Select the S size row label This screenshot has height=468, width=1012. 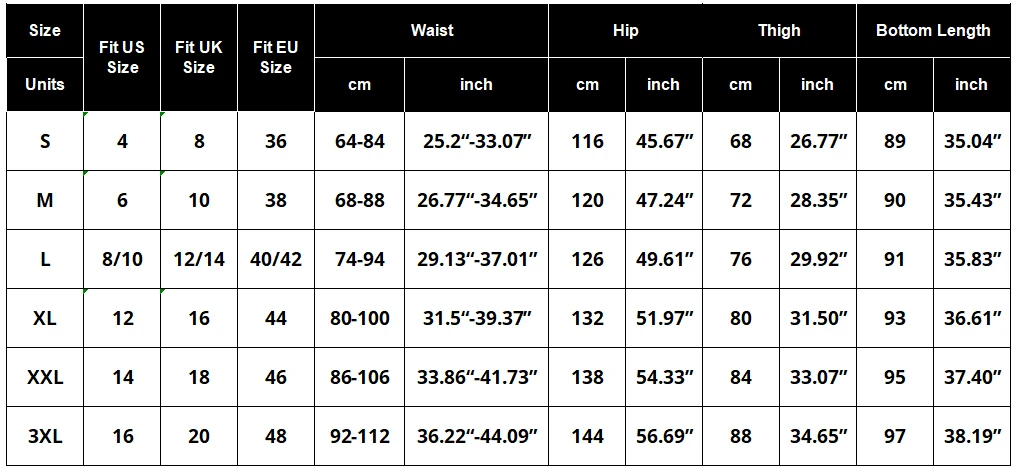(45, 141)
